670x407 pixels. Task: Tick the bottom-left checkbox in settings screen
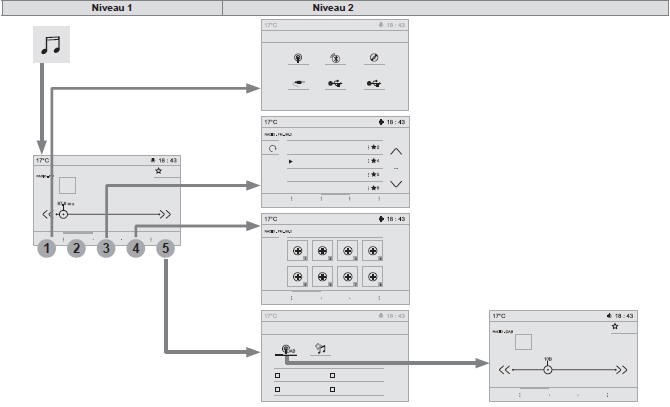click(278, 389)
